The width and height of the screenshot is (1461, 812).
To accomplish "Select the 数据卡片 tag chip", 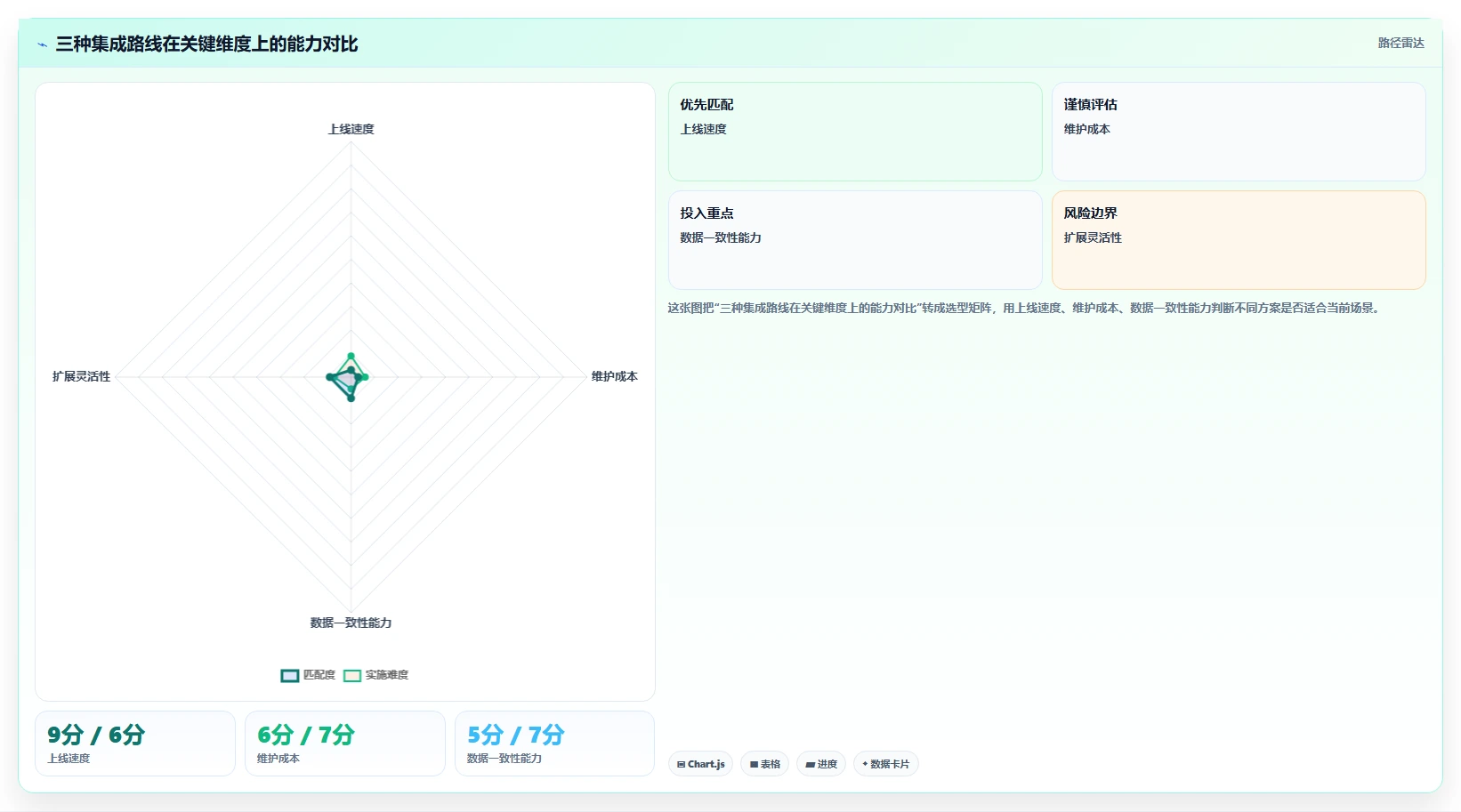I will [885, 764].
